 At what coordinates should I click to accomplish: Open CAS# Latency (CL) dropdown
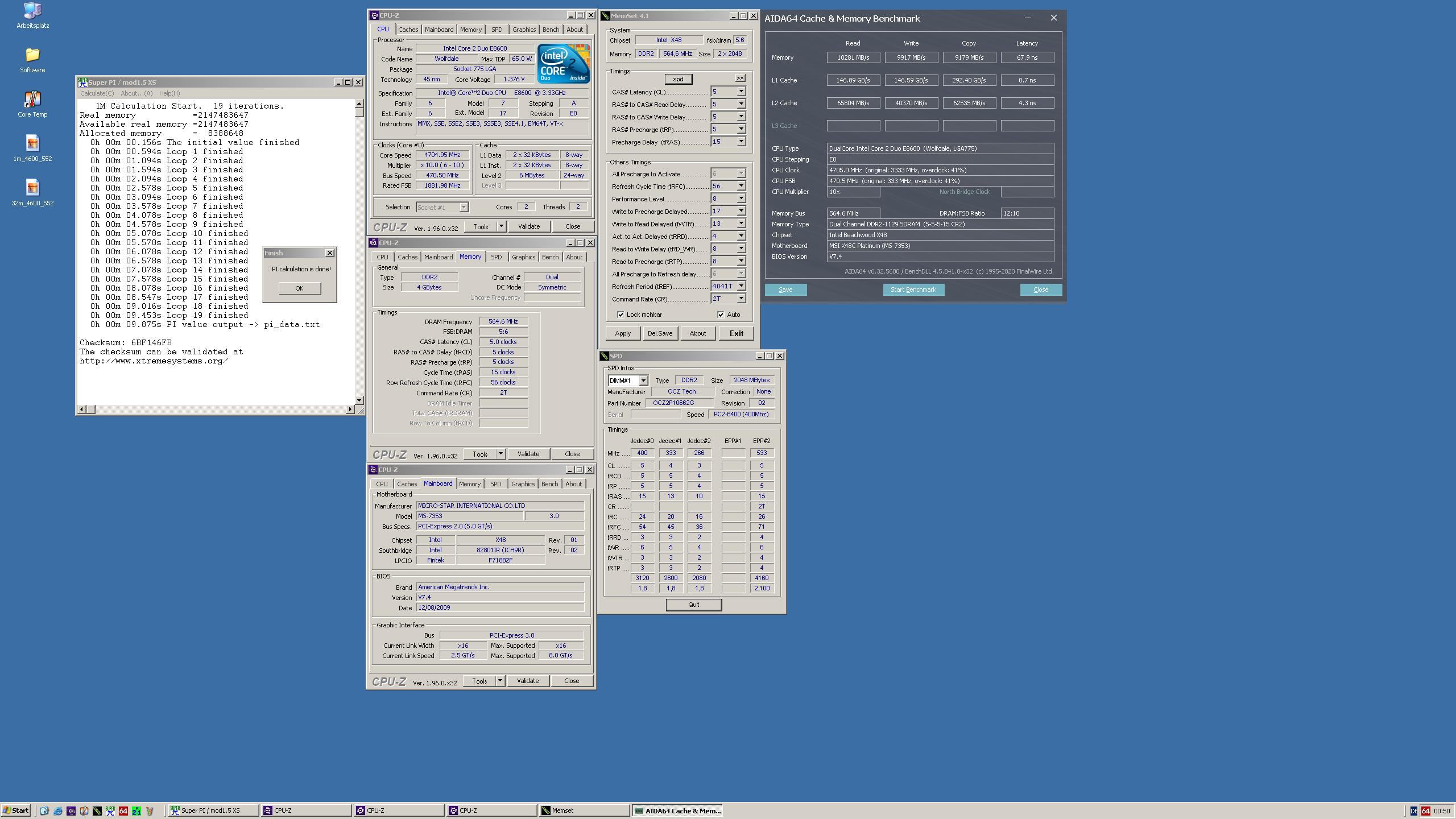[x=741, y=92]
